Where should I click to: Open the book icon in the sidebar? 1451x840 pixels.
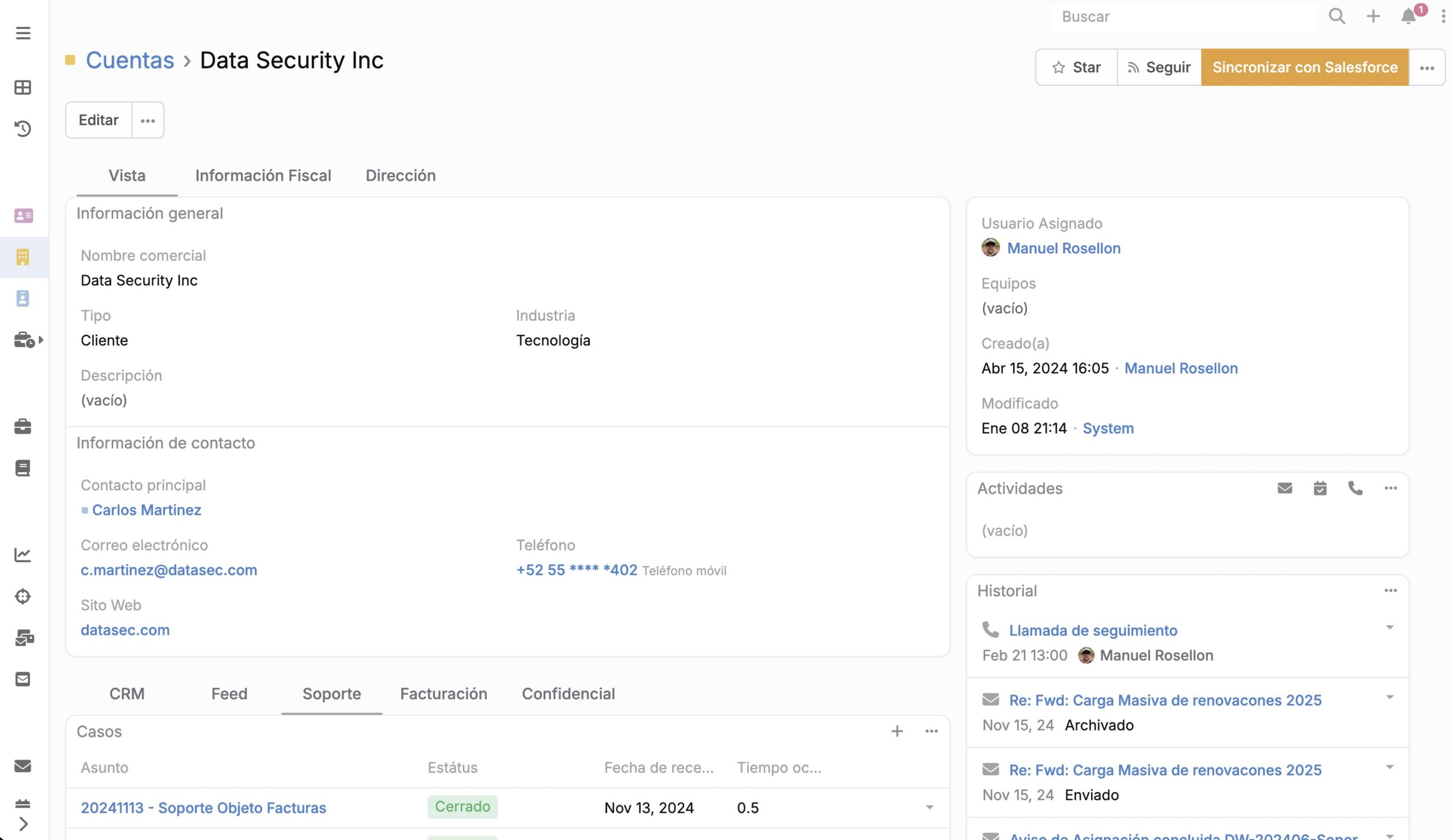point(23,468)
